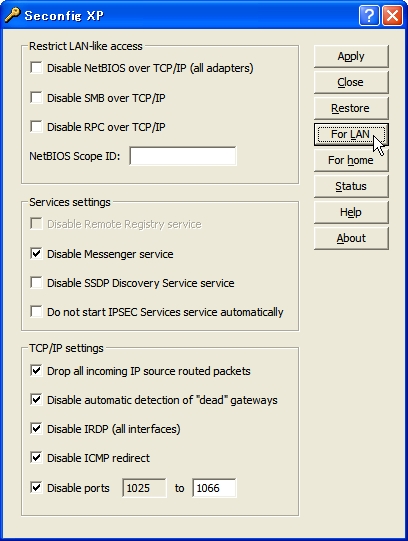
Task: Enable Disable NetBIOS over TCP/IP checkbox
Action: pyautogui.click(x=36, y=68)
